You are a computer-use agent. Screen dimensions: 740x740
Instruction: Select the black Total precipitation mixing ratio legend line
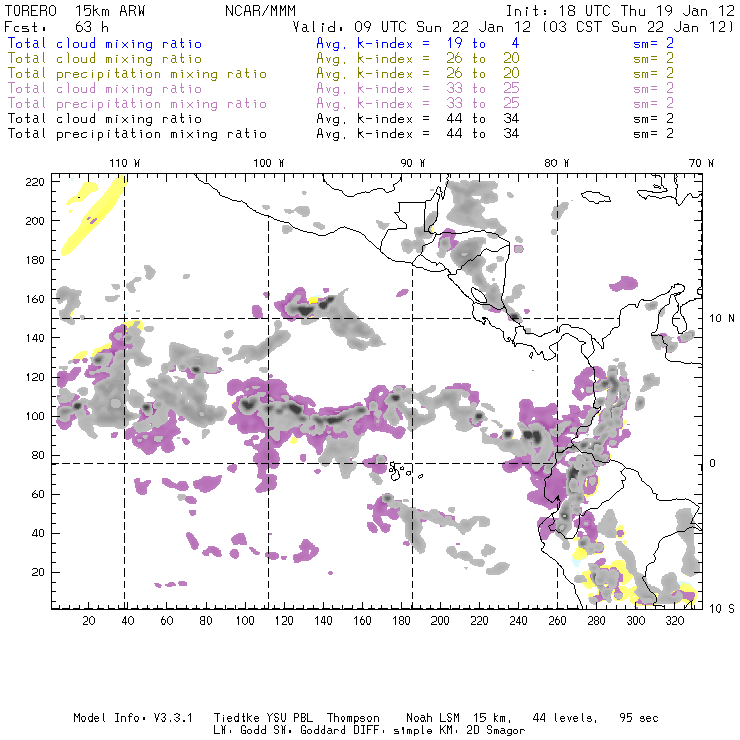click(x=132, y=134)
